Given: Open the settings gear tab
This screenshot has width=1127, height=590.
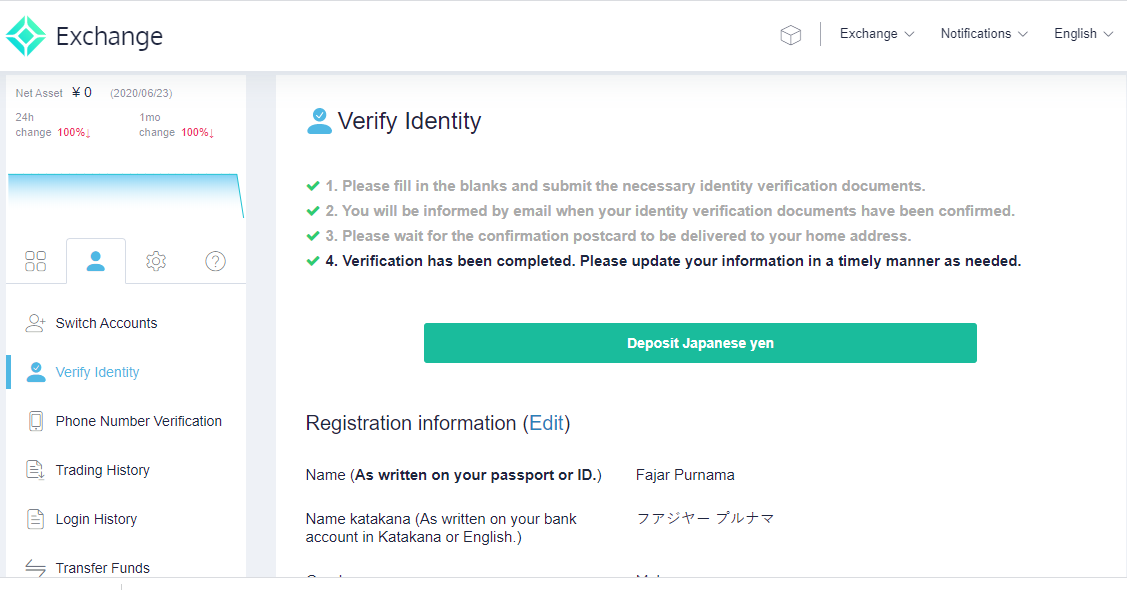Looking at the screenshot, I should (156, 261).
